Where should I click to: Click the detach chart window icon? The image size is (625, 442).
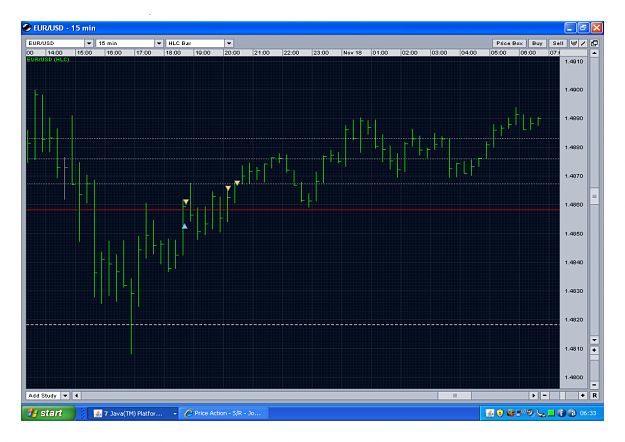point(594,43)
